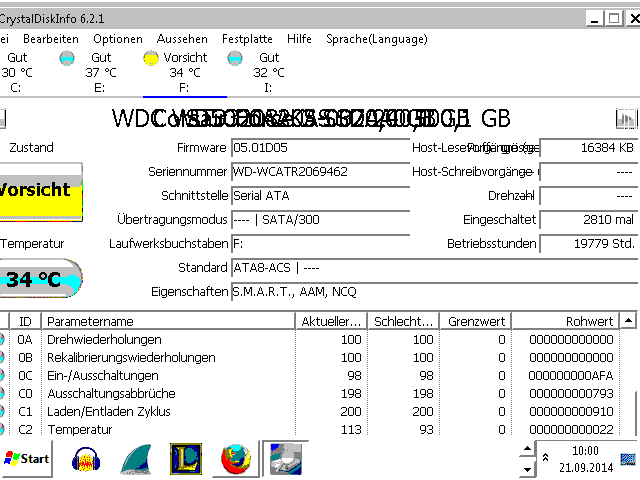Sort by the Rohwert column header
Screen dimensions: 640x480
click(565, 321)
